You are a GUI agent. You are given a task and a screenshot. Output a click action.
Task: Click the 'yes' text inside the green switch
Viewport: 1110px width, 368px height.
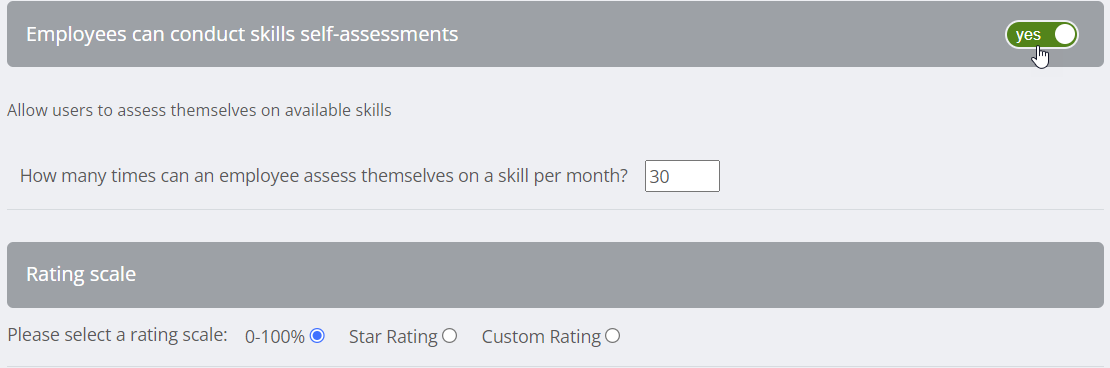point(1028,35)
